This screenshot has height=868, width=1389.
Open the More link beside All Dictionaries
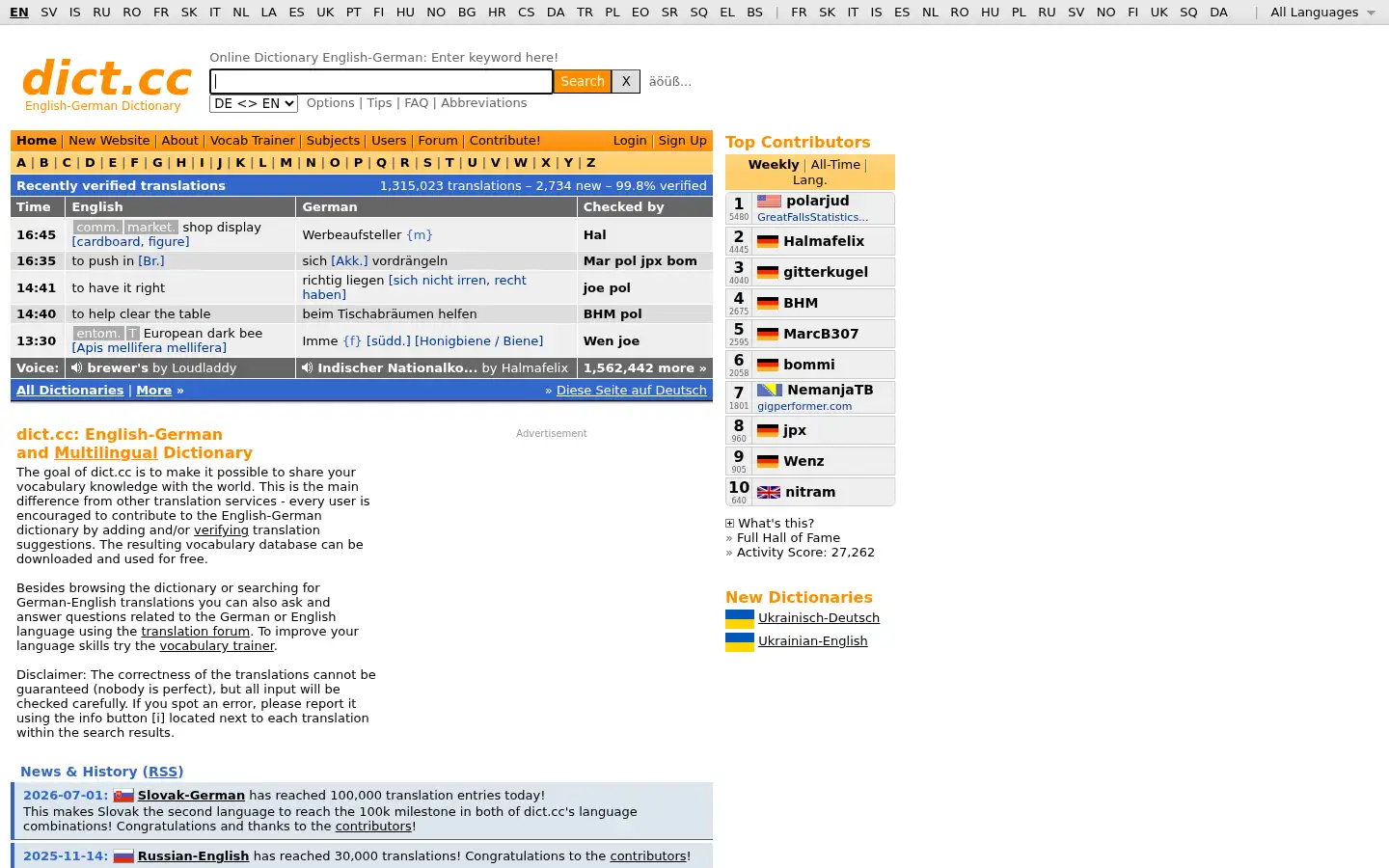(x=153, y=391)
